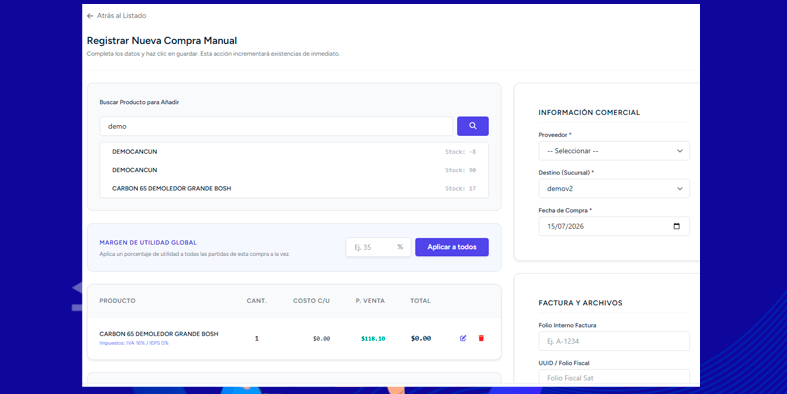
Task: Click the Fecha de Compra date field
Action: click(614, 226)
